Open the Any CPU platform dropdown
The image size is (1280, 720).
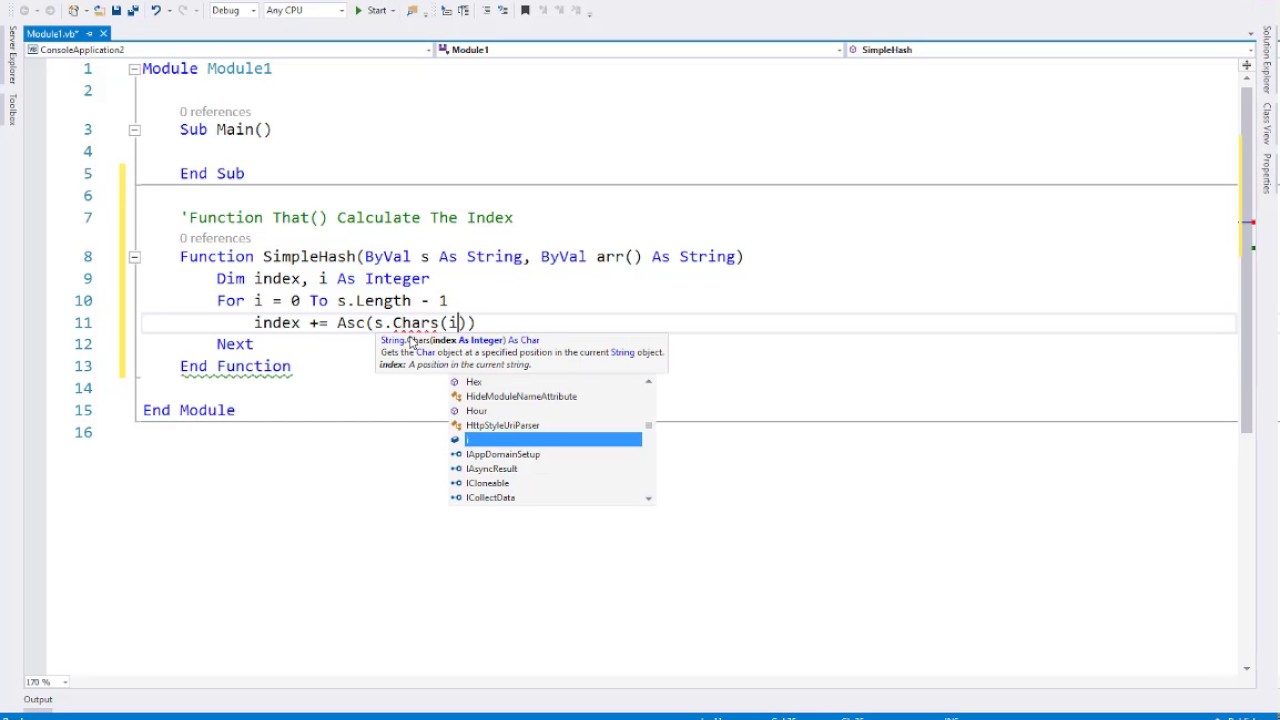pos(305,10)
